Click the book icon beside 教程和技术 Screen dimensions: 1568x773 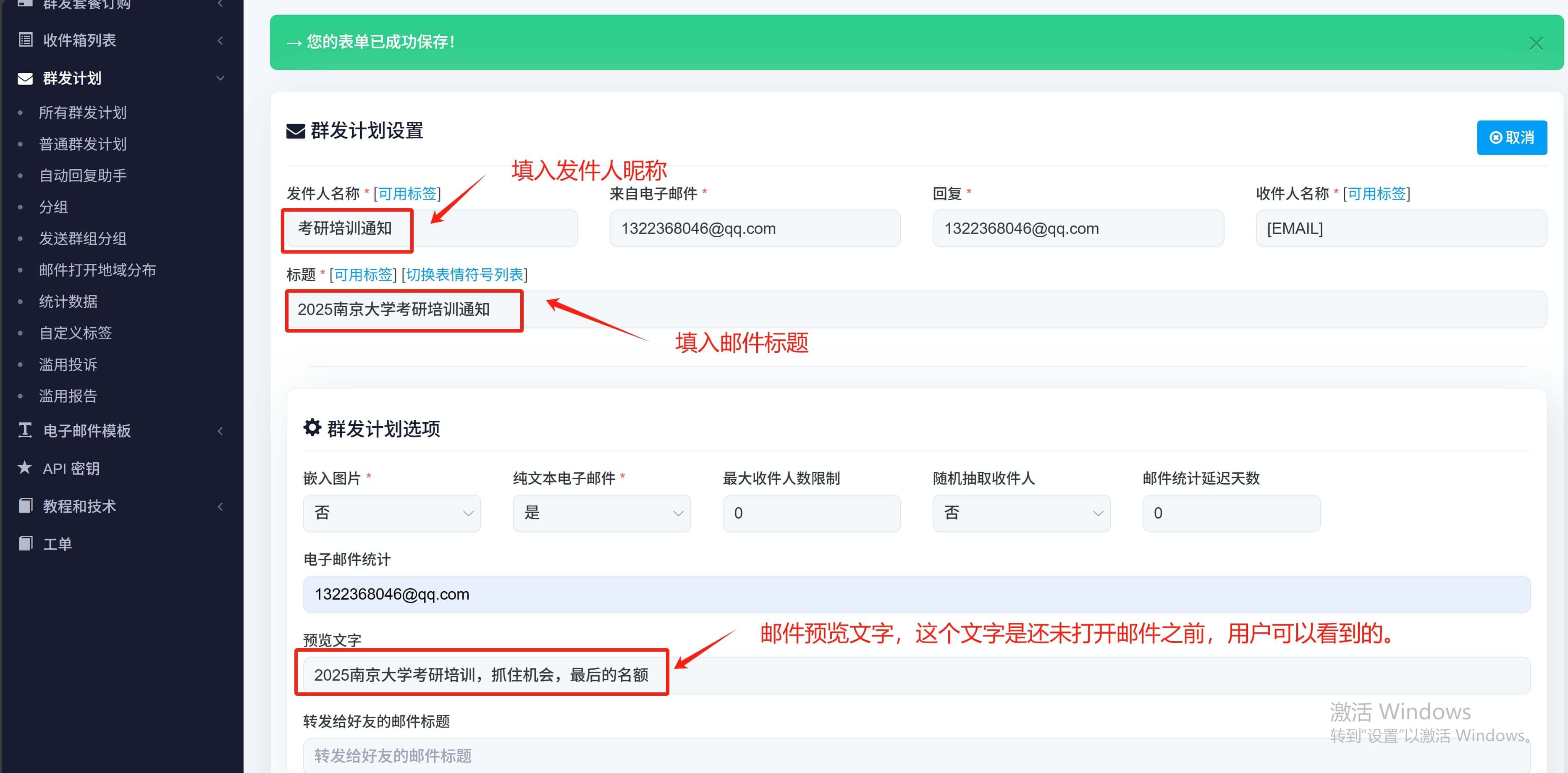pos(26,506)
